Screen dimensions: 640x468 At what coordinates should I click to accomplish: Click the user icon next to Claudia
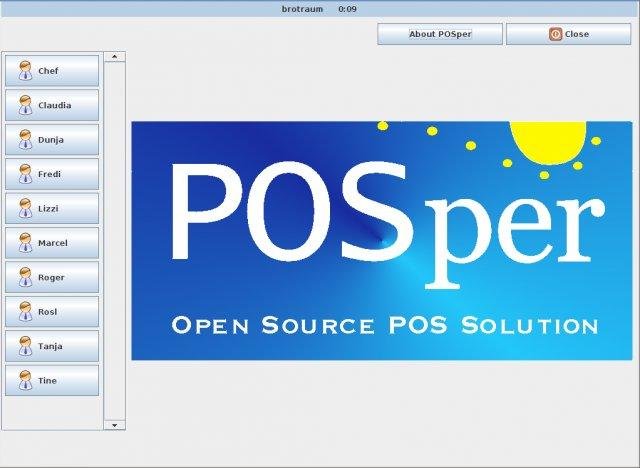(25, 105)
